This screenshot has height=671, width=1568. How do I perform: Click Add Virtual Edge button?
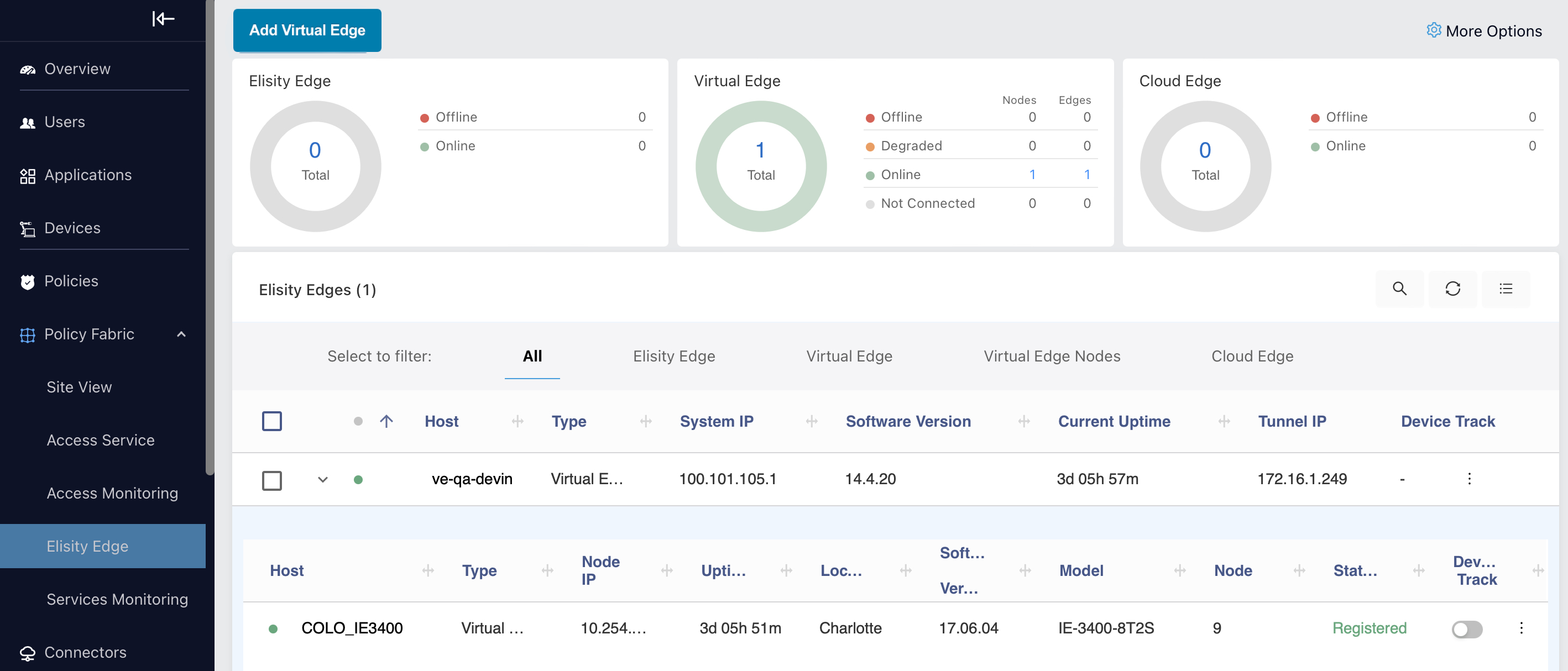pos(307,30)
